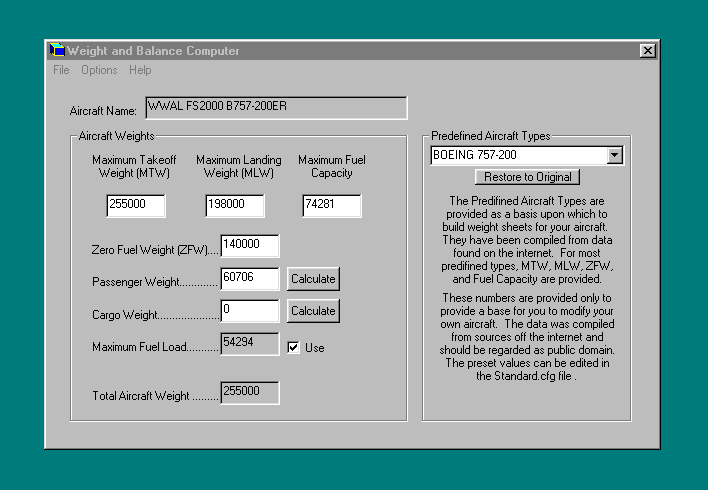
Task: Open the File menu
Action: [62, 70]
